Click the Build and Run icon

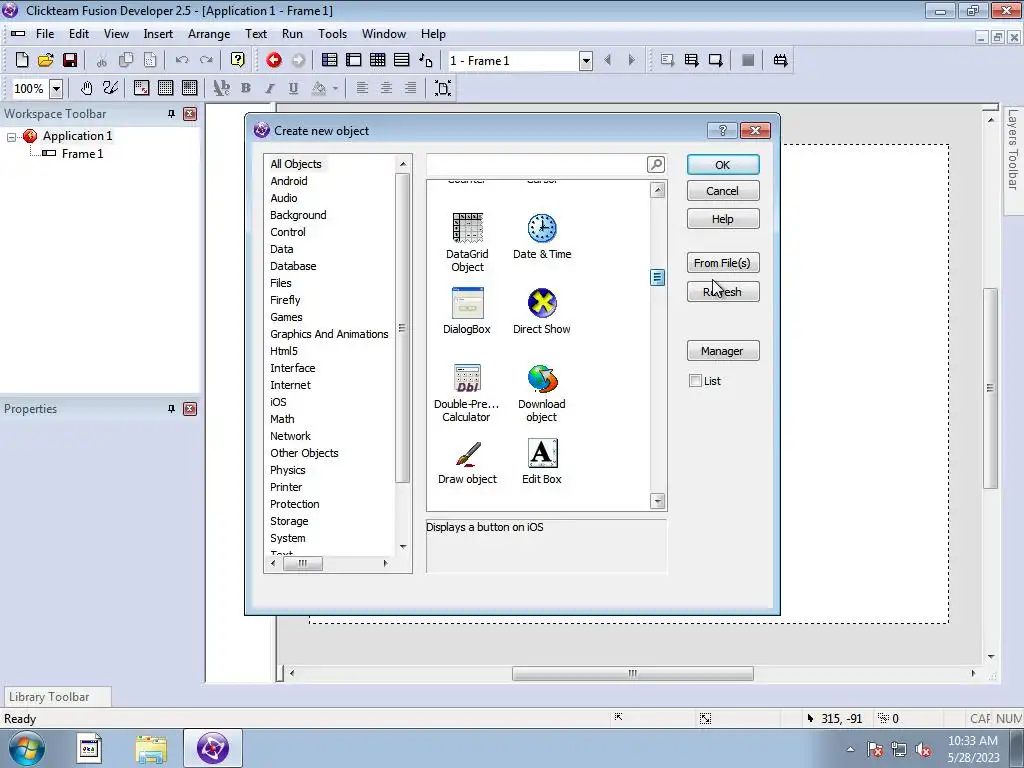780,60
